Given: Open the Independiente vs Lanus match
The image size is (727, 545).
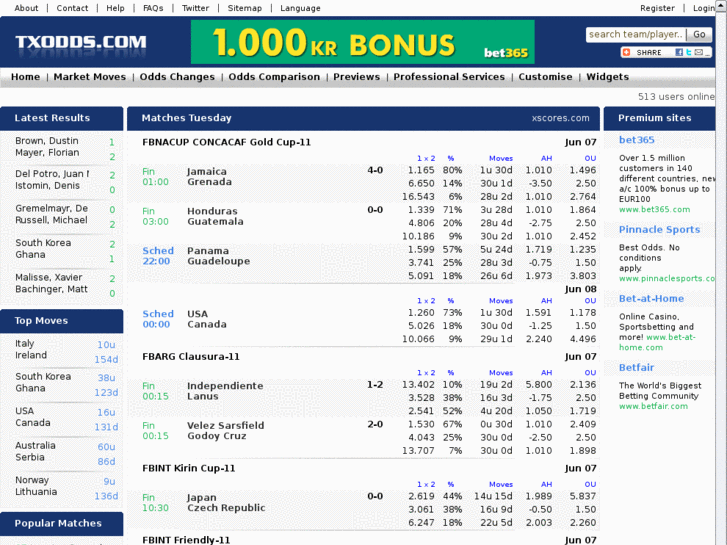Looking at the screenshot, I should tap(225, 391).
